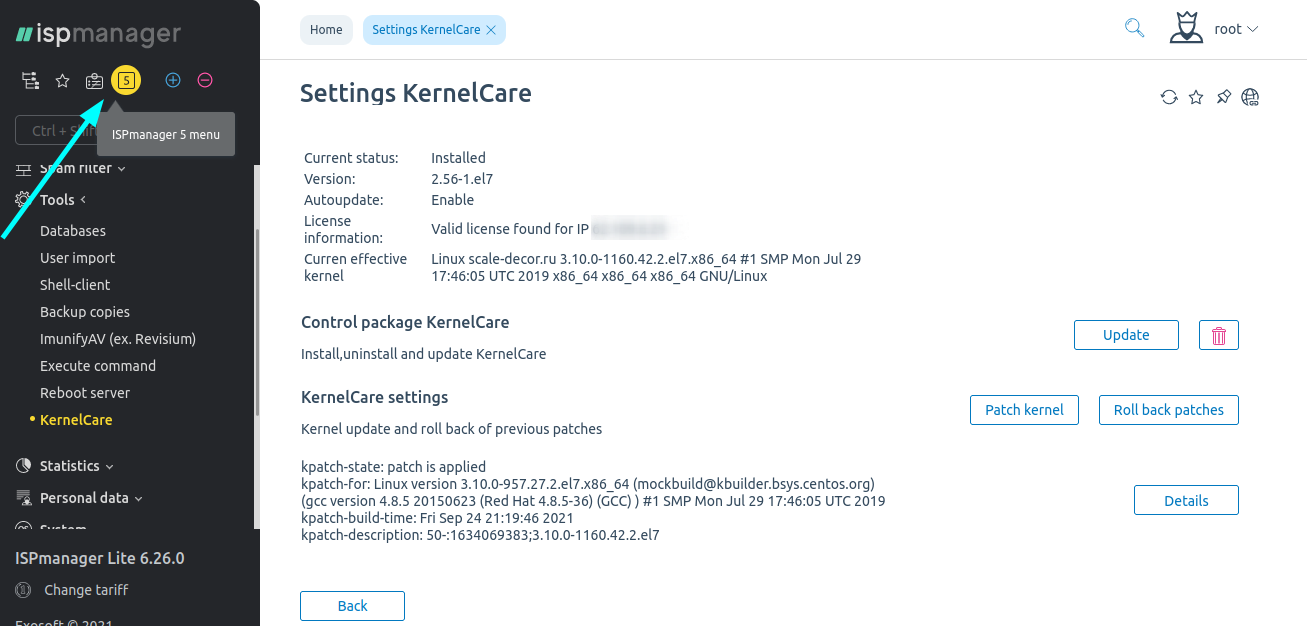Expand all menu sections with plus icon
This screenshot has height=626, width=1307.
click(x=172, y=80)
